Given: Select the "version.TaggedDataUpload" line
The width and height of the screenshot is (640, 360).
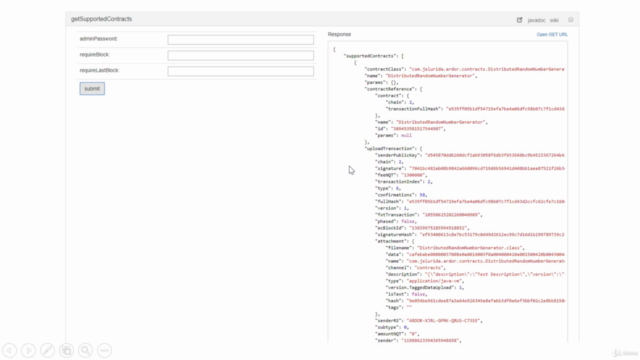Looking at the screenshot, I should (425, 287).
